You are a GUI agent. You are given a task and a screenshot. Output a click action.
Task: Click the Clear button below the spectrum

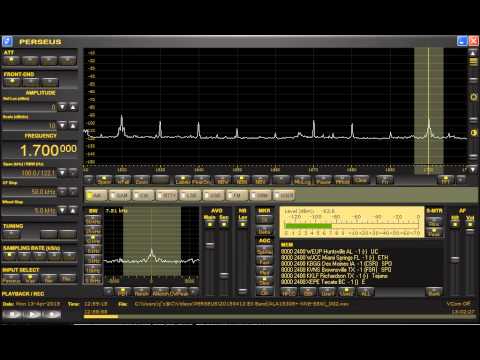coord(361,180)
